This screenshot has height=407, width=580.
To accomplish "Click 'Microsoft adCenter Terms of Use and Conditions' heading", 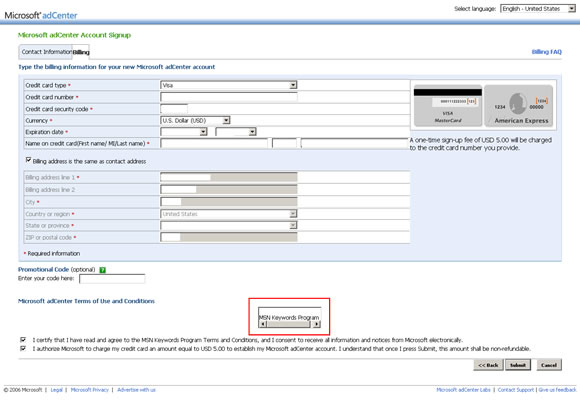I will [86, 301].
